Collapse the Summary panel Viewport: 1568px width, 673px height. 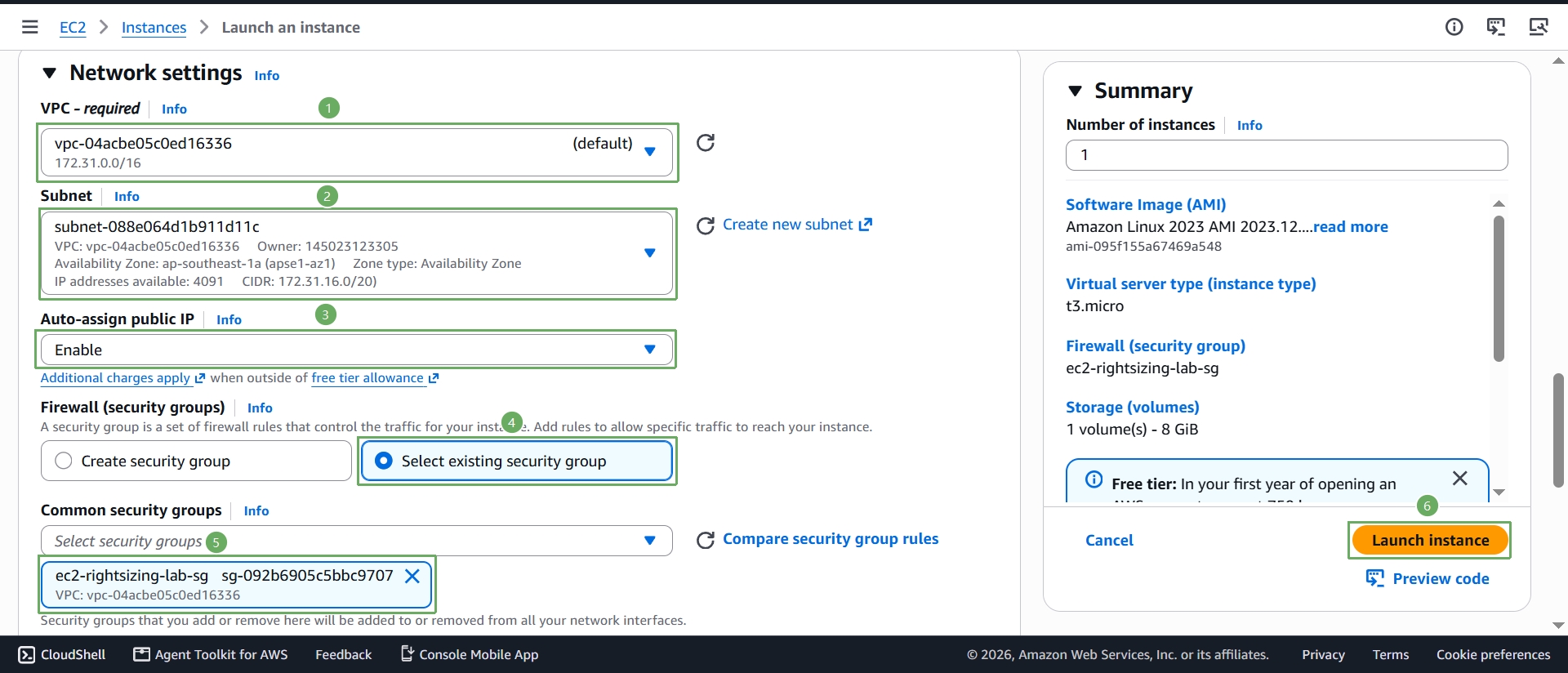tap(1076, 91)
